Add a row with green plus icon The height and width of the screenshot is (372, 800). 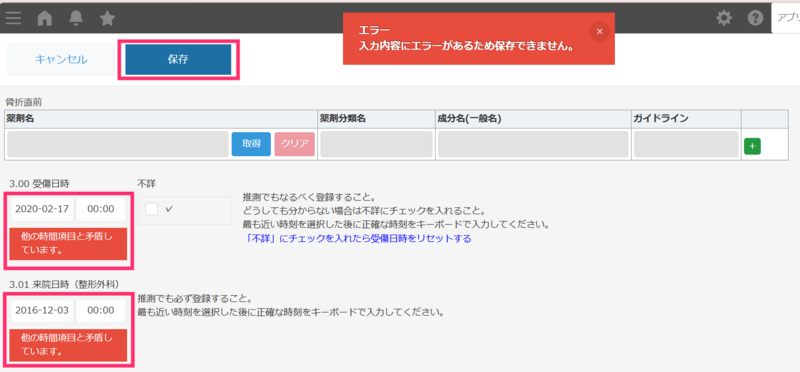pos(752,146)
